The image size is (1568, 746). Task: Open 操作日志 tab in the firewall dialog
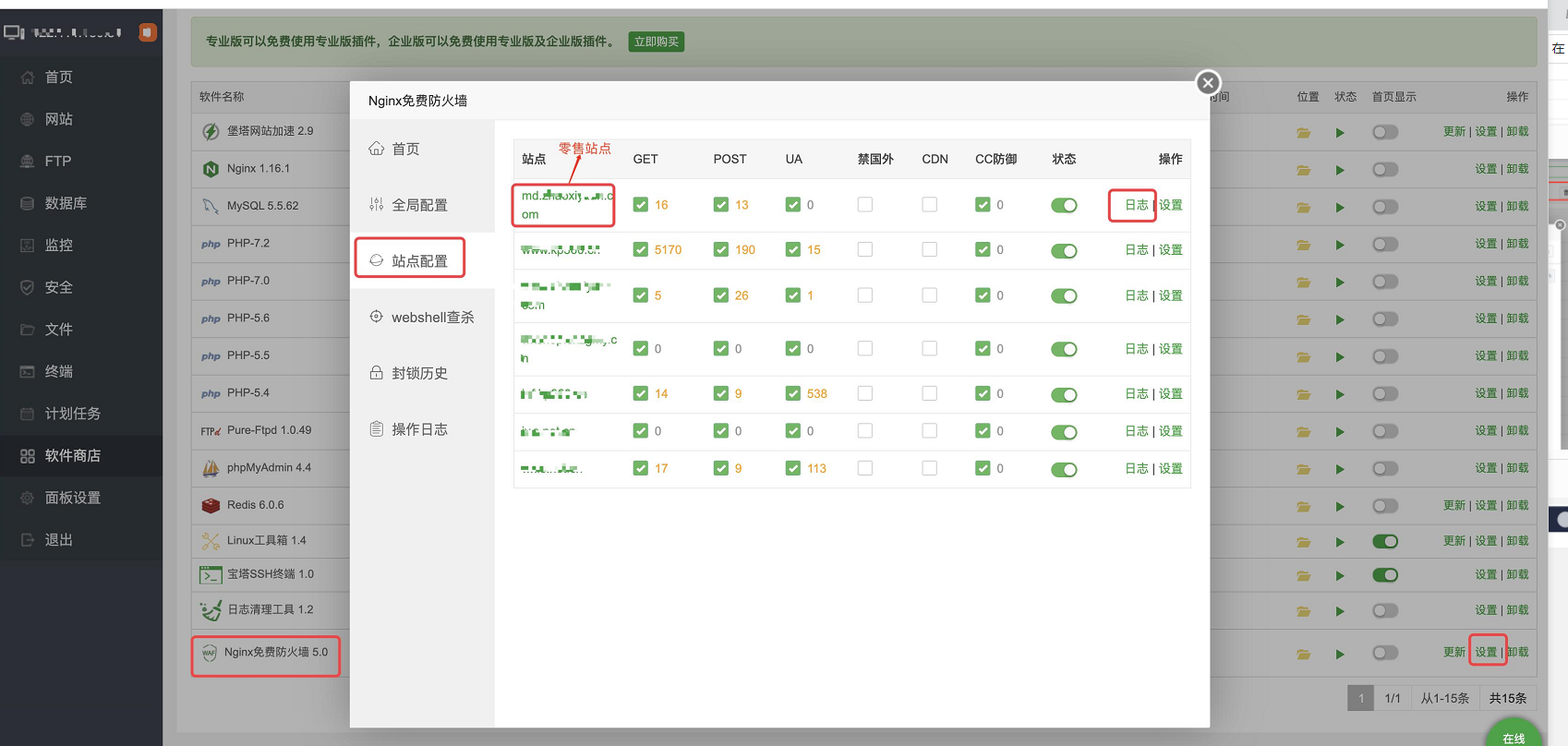coord(408,429)
